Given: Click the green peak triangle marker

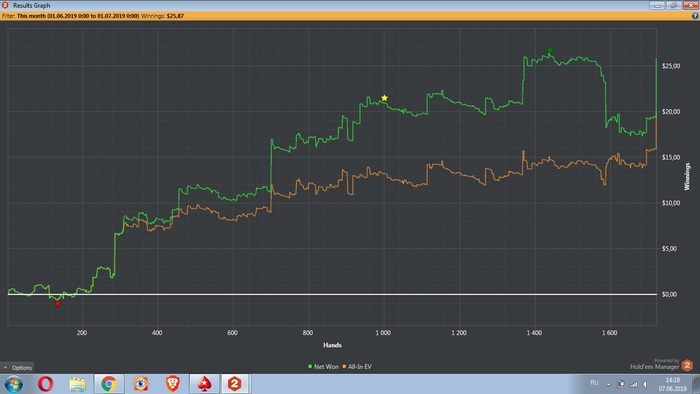Looking at the screenshot, I should coord(550,50).
